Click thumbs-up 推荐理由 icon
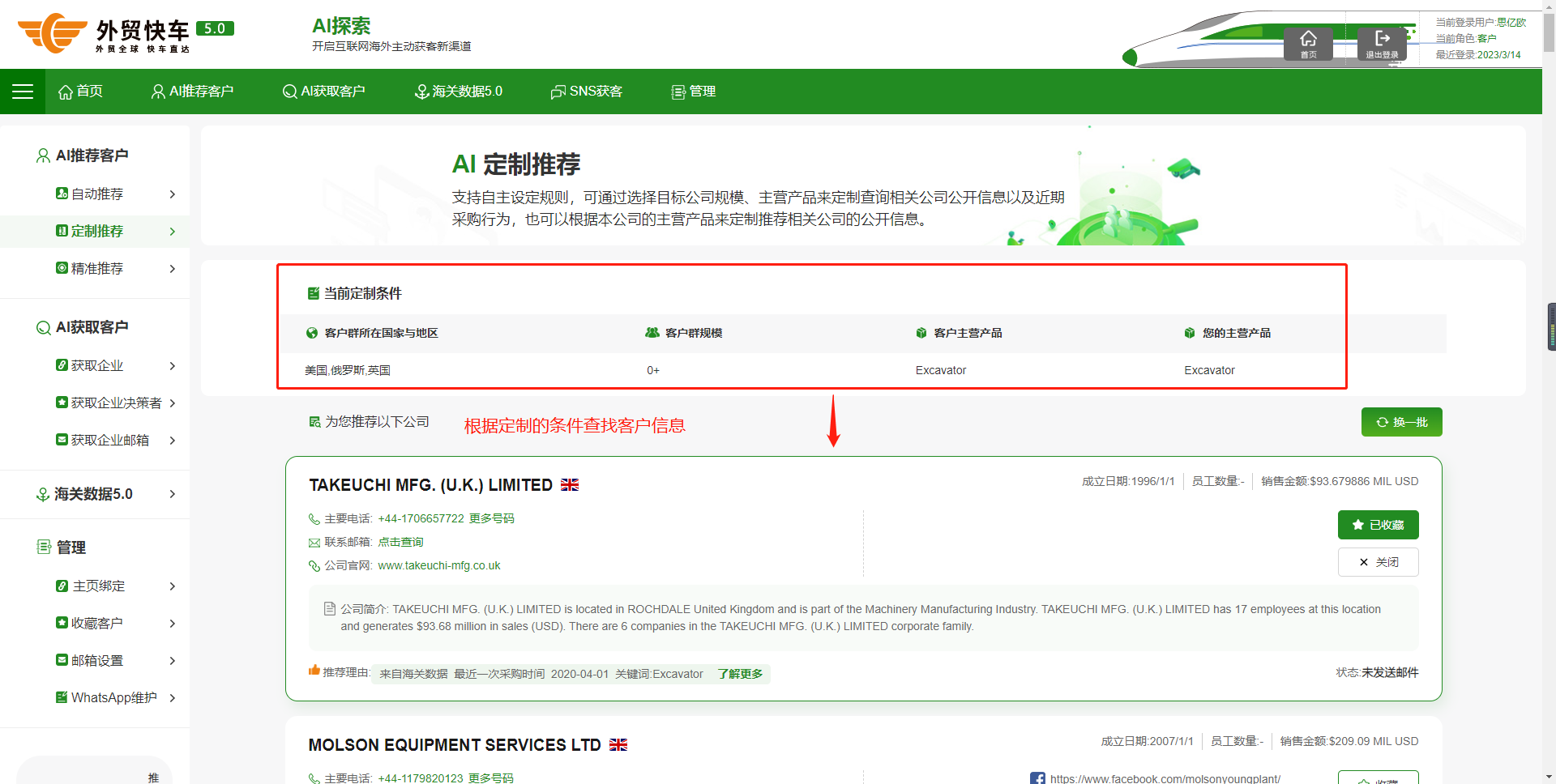Screen dimensions: 1556x784 click(x=314, y=670)
